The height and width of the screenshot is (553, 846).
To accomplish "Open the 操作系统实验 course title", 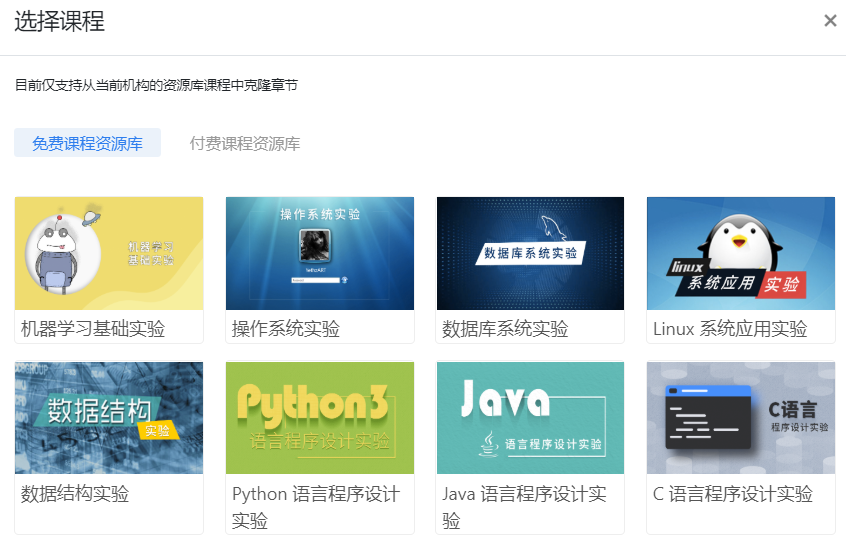I will 286,328.
